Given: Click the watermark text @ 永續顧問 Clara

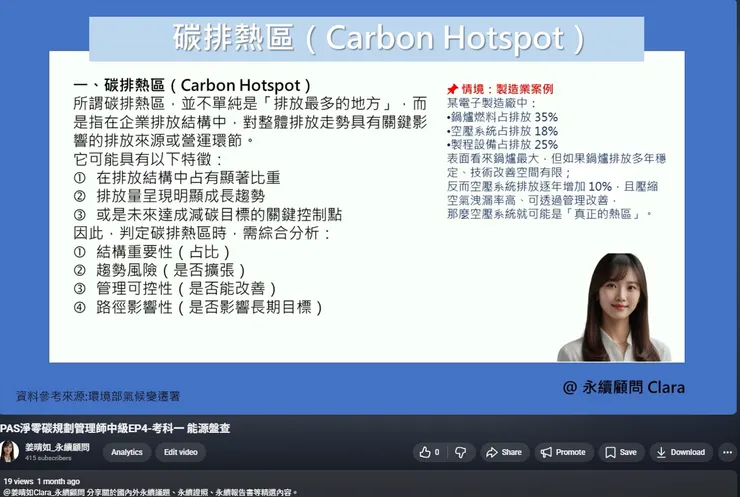Looking at the screenshot, I should [623, 387].
